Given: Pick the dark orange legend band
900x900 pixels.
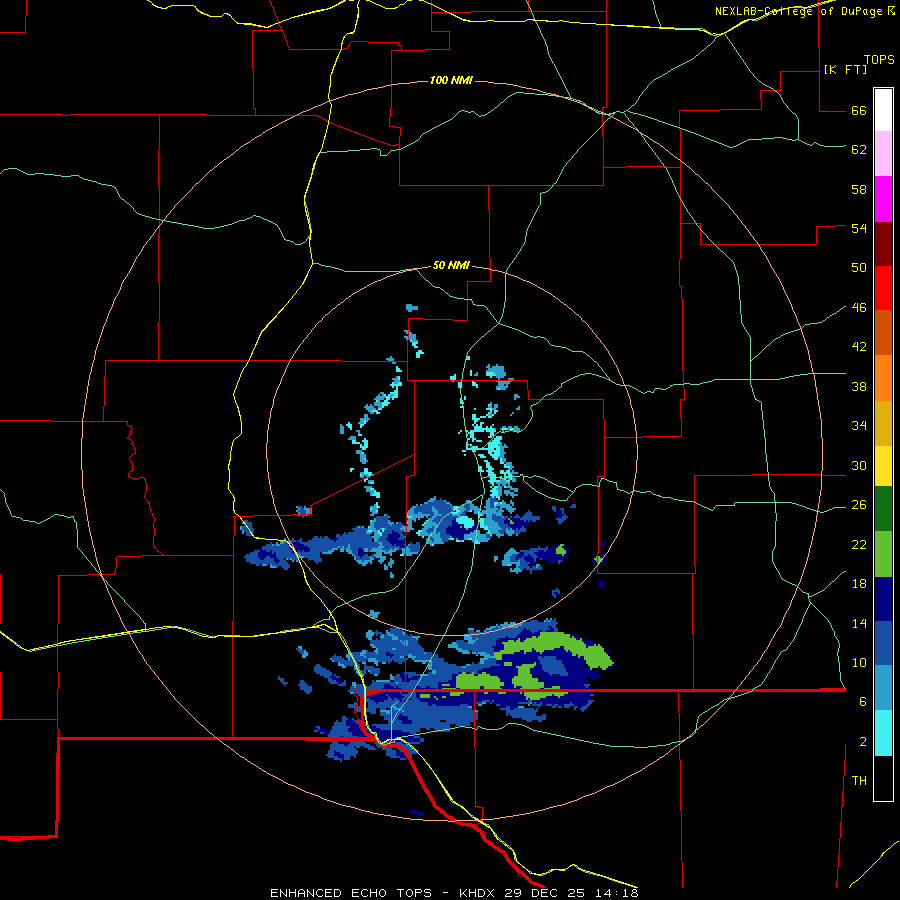Looking at the screenshot, I should [x=883, y=332].
